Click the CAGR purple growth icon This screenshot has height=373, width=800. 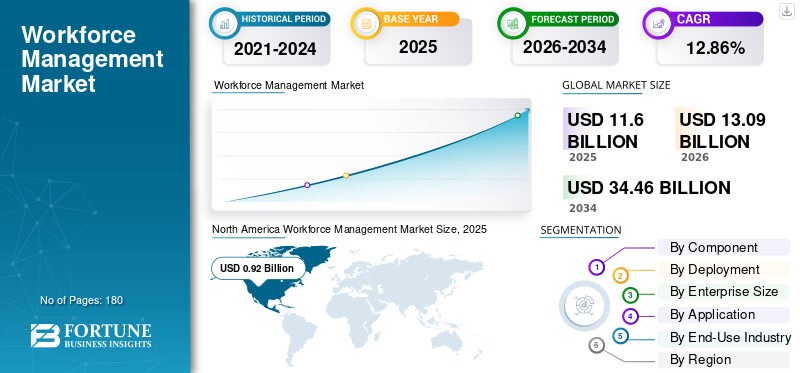pyautogui.click(x=657, y=23)
